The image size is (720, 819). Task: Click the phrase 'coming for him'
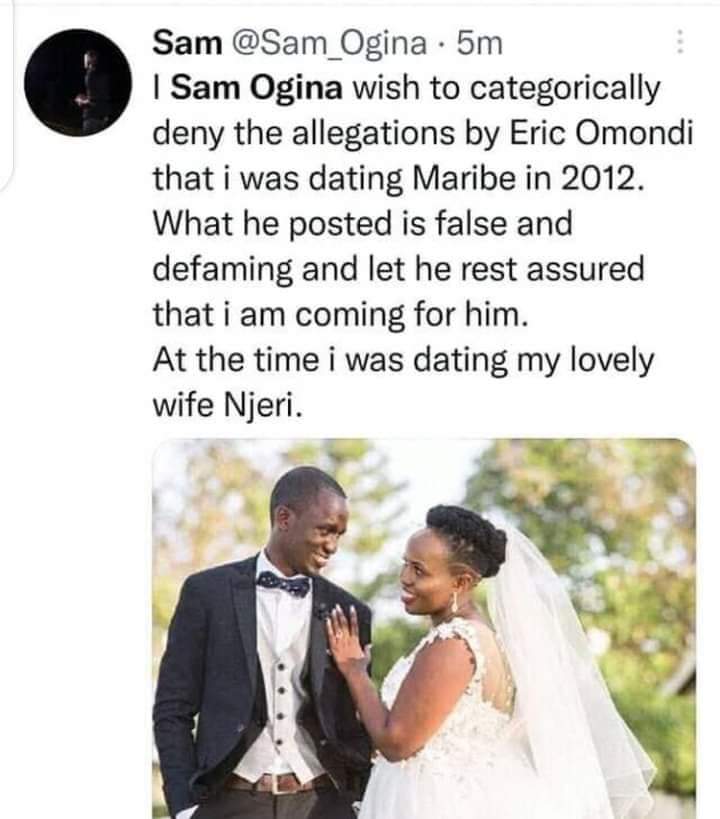[409, 315]
